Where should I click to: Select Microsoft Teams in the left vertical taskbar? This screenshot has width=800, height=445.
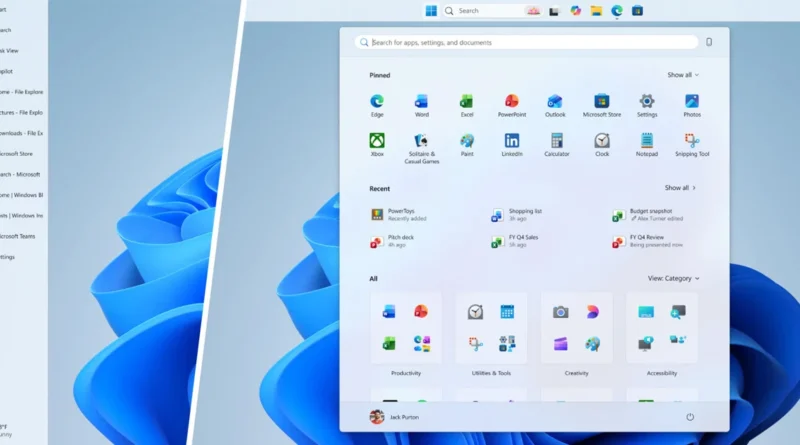[x=18, y=236]
